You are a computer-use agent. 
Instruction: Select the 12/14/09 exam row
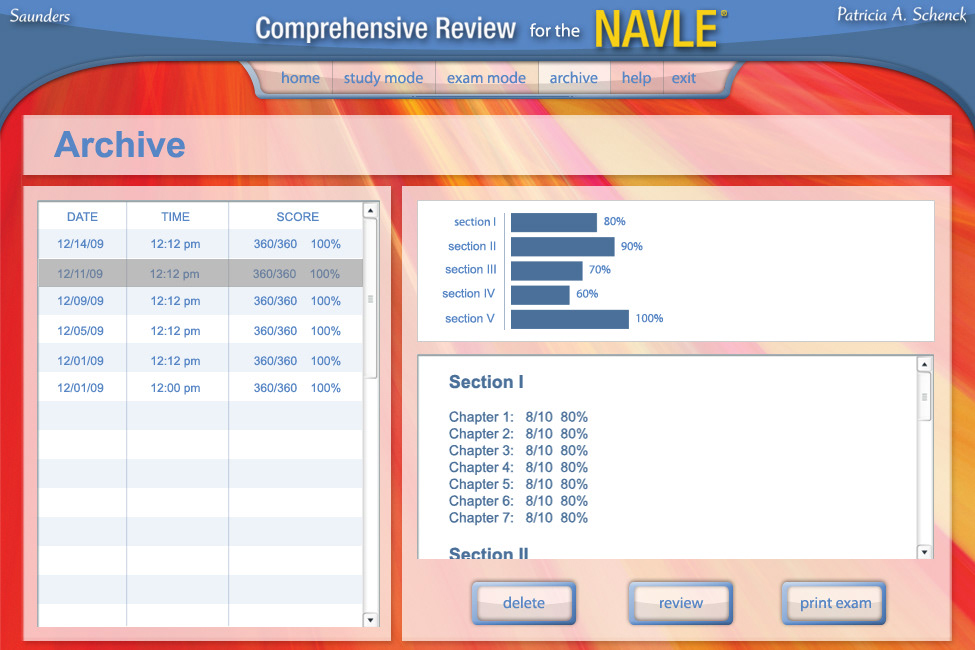point(201,244)
